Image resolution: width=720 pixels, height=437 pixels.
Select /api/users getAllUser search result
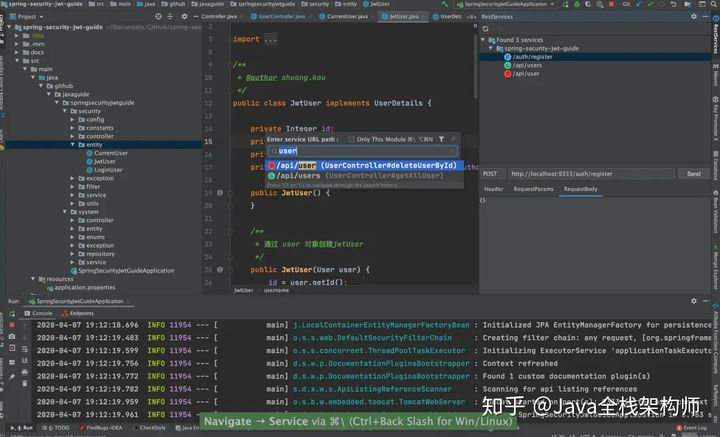click(x=364, y=176)
